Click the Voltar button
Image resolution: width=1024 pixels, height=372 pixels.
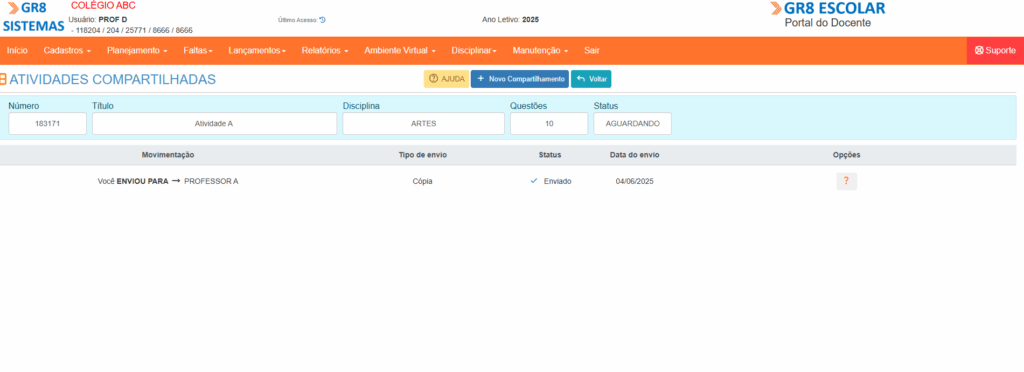click(591, 79)
